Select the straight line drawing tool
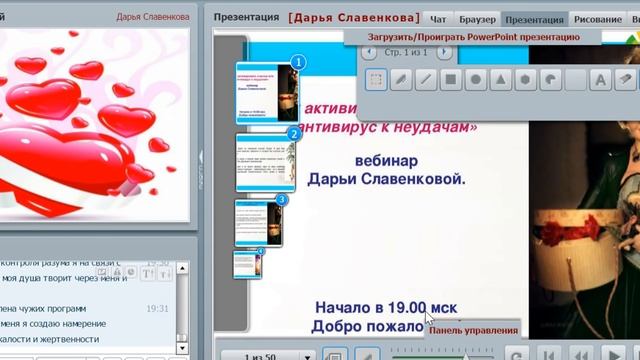This screenshot has height=360, width=640. click(x=426, y=80)
